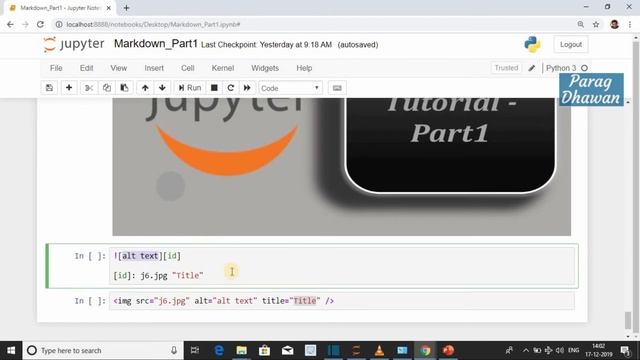Reload the page with the refresh icon
Image resolution: width=640 pixels, height=360 pixels.
(x=40, y=24)
